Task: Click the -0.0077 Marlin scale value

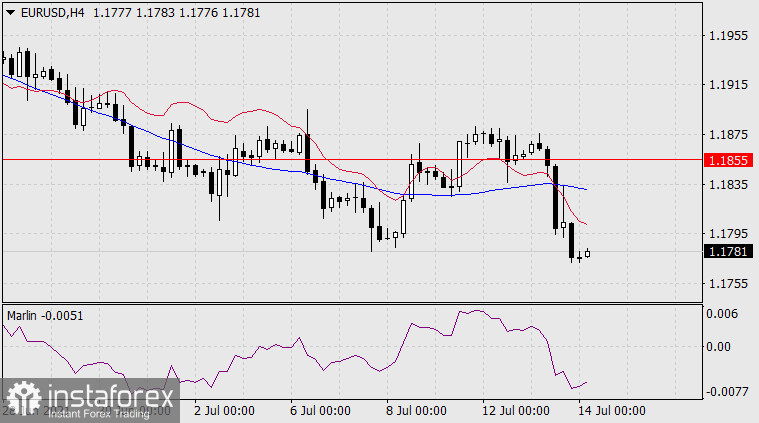Action: pyautogui.click(x=728, y=392)
